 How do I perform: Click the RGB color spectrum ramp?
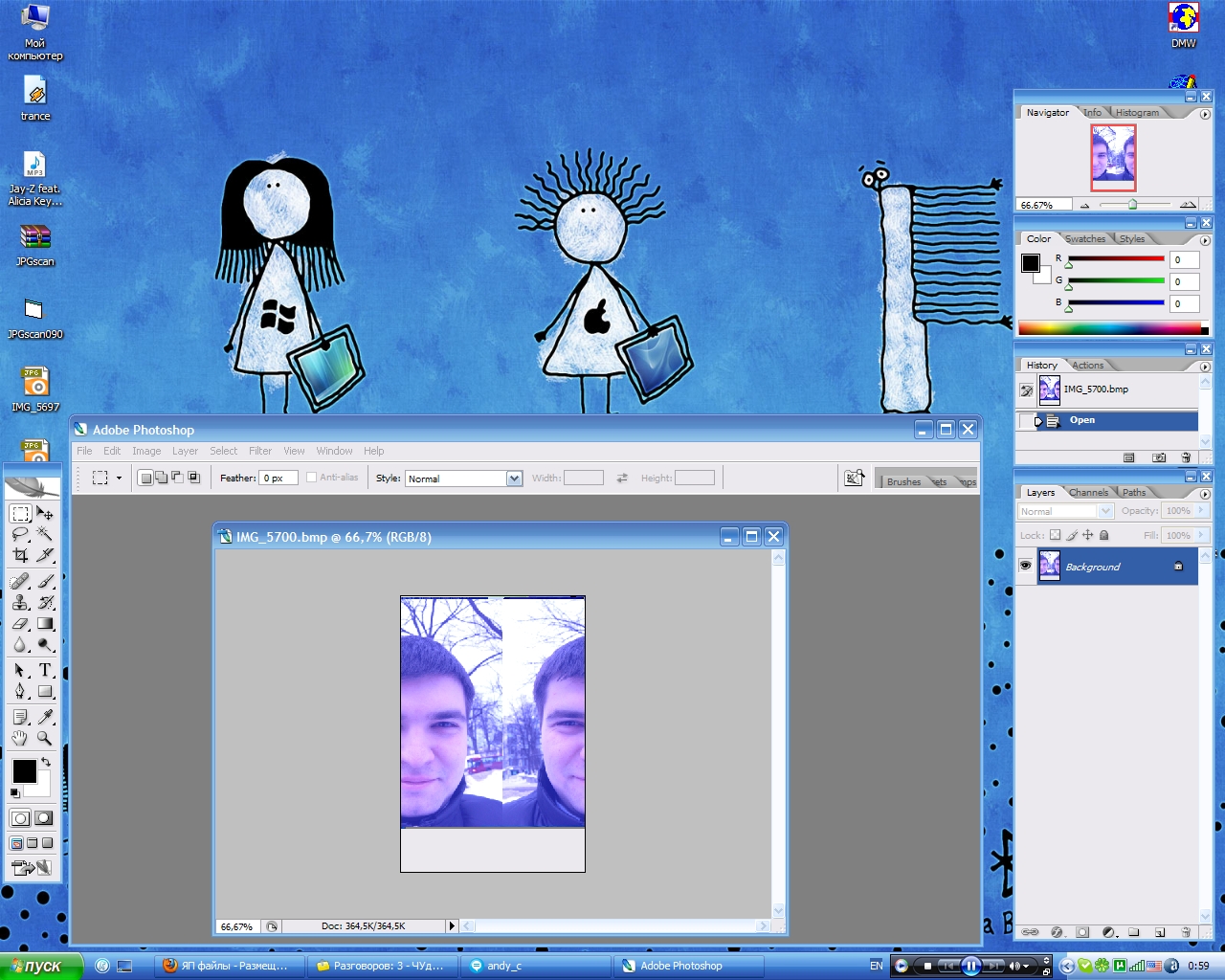pyautogui.click(x=1110, y=329)
